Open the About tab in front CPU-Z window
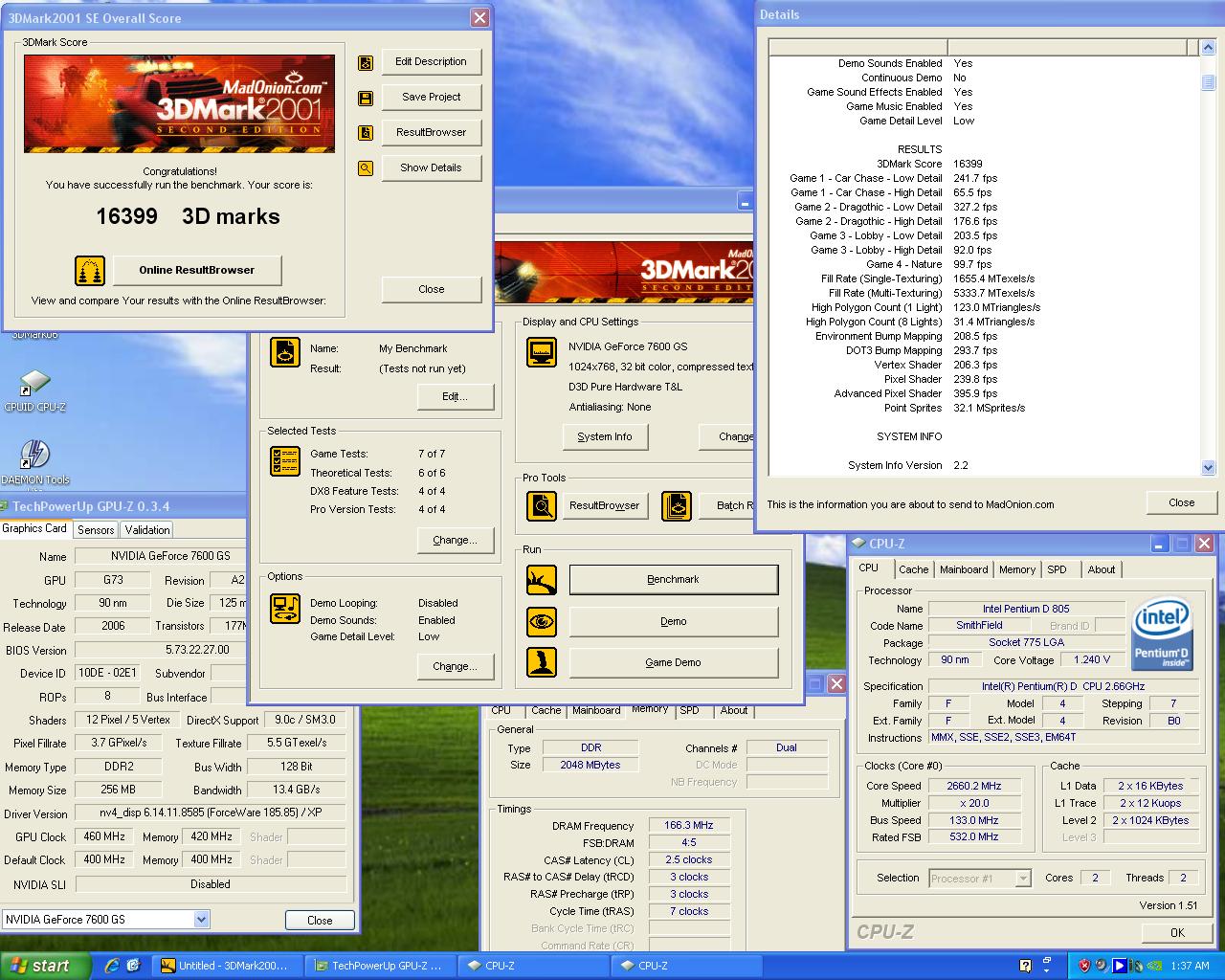This screenshot has height=980, width=1225. (1102, 569)
